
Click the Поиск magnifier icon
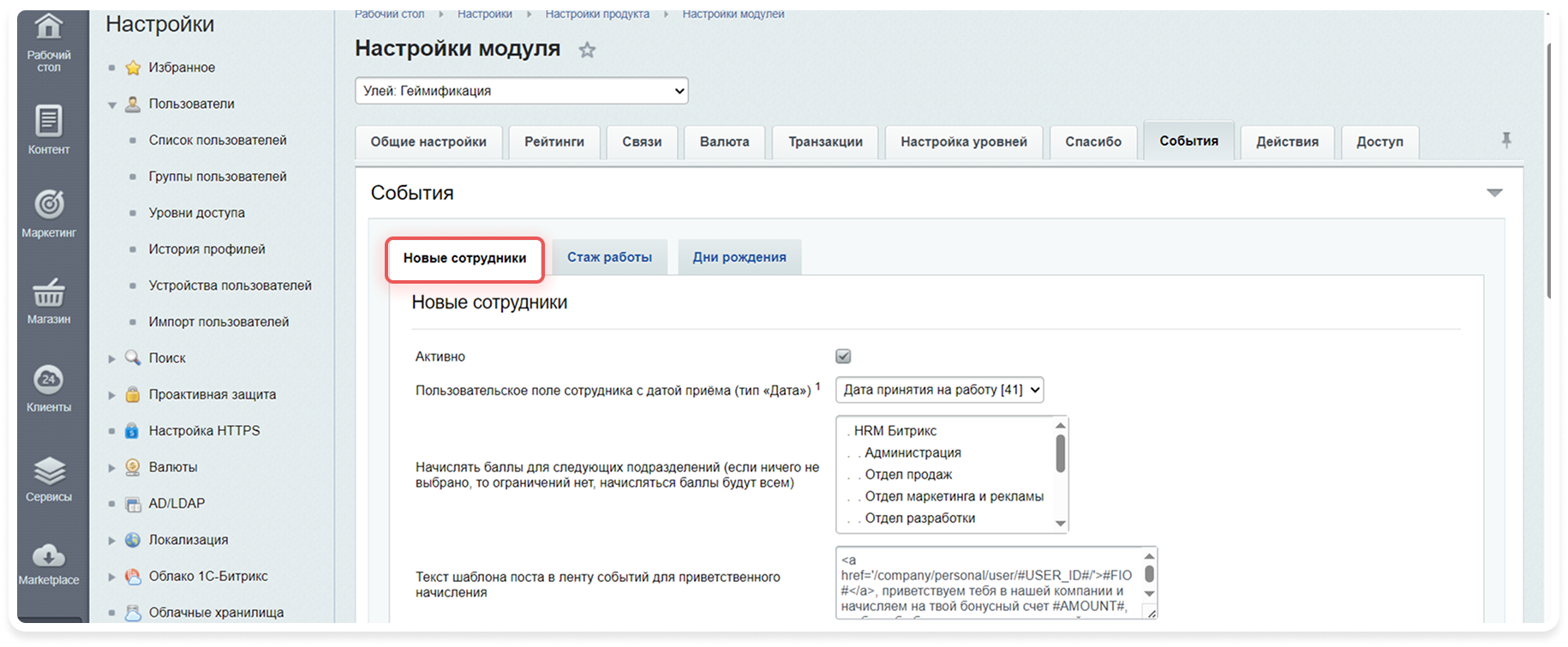click(133, 357)
